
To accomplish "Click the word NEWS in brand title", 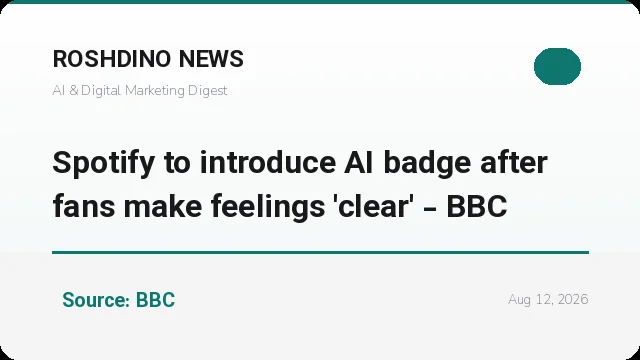I will click(211, 59).
